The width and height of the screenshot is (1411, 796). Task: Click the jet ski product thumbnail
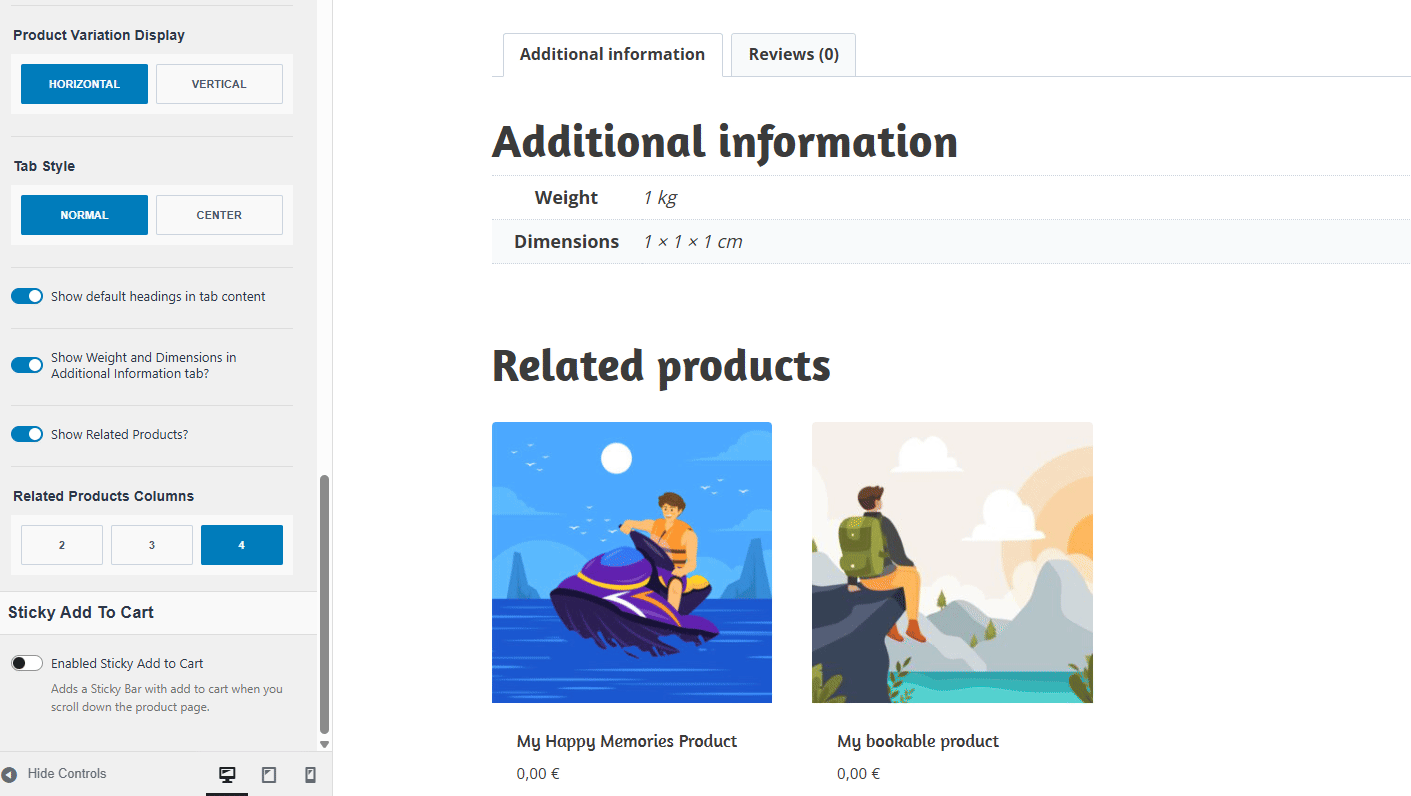pos(631,562)
